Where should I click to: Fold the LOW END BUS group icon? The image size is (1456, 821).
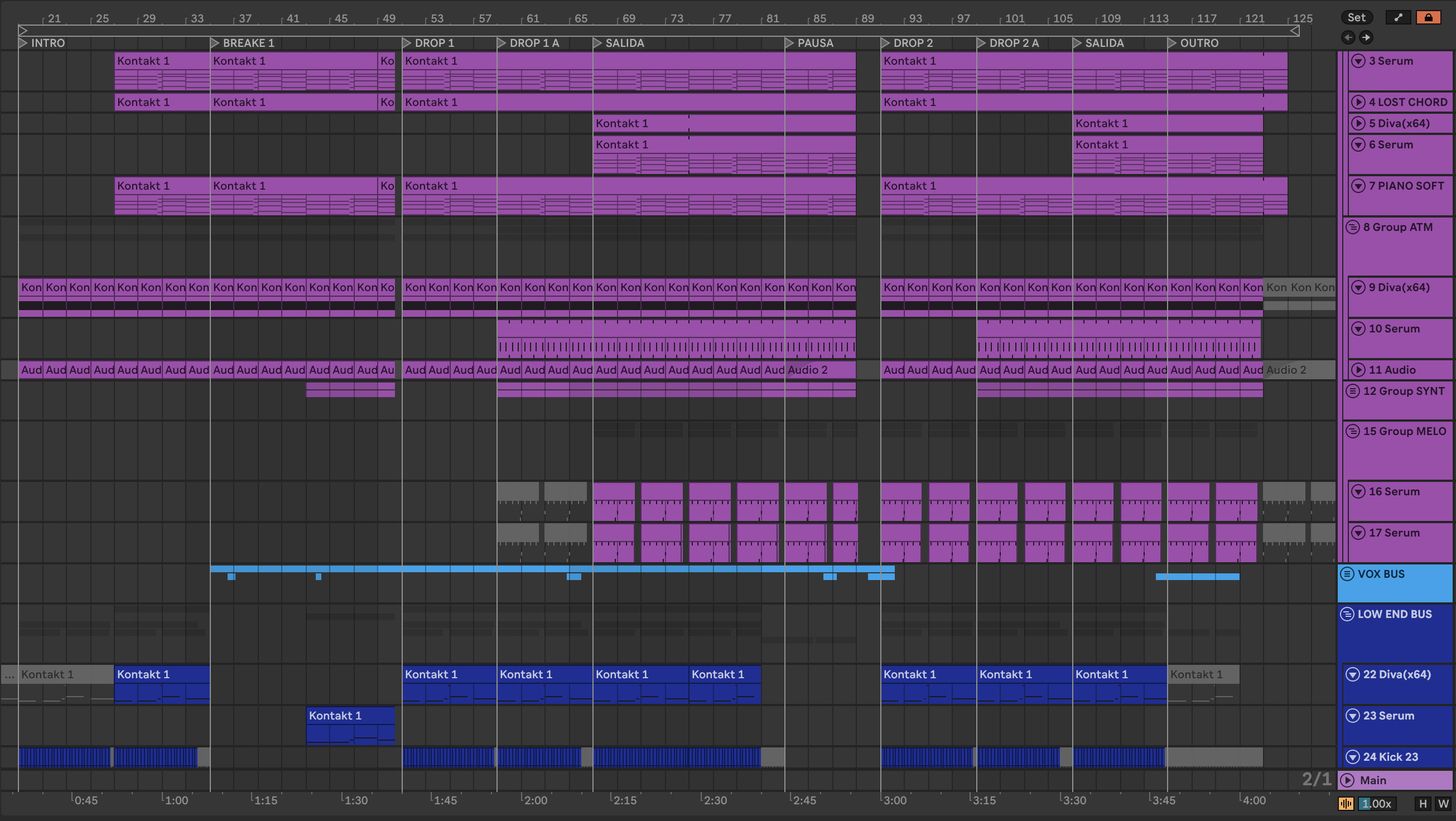(x=1347, y=614)
